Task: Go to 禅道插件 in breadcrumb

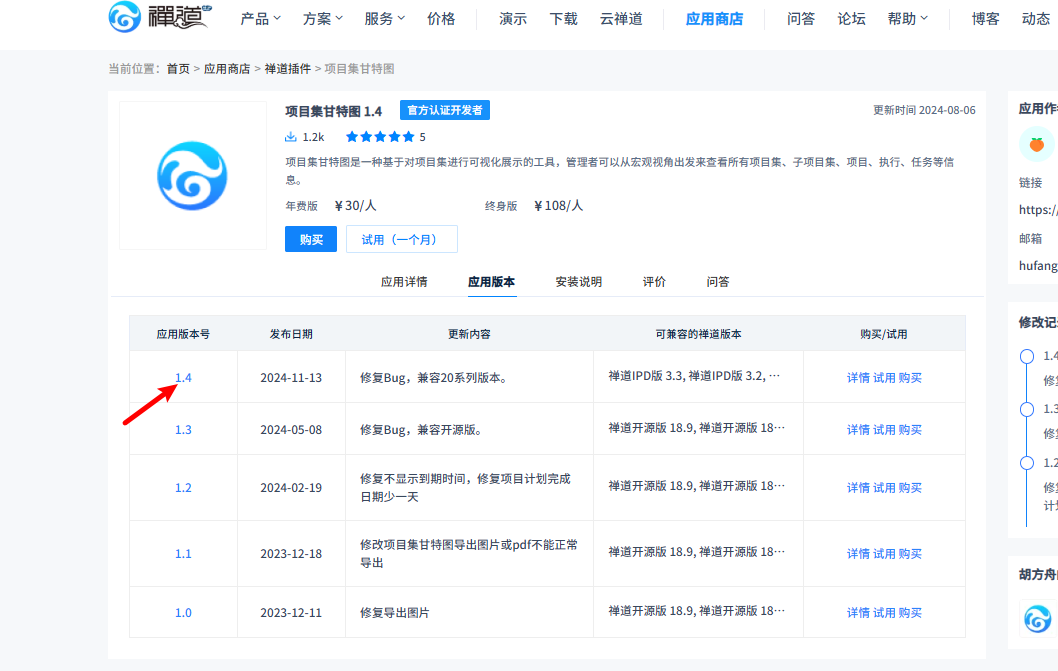Action: click(287, 69)
